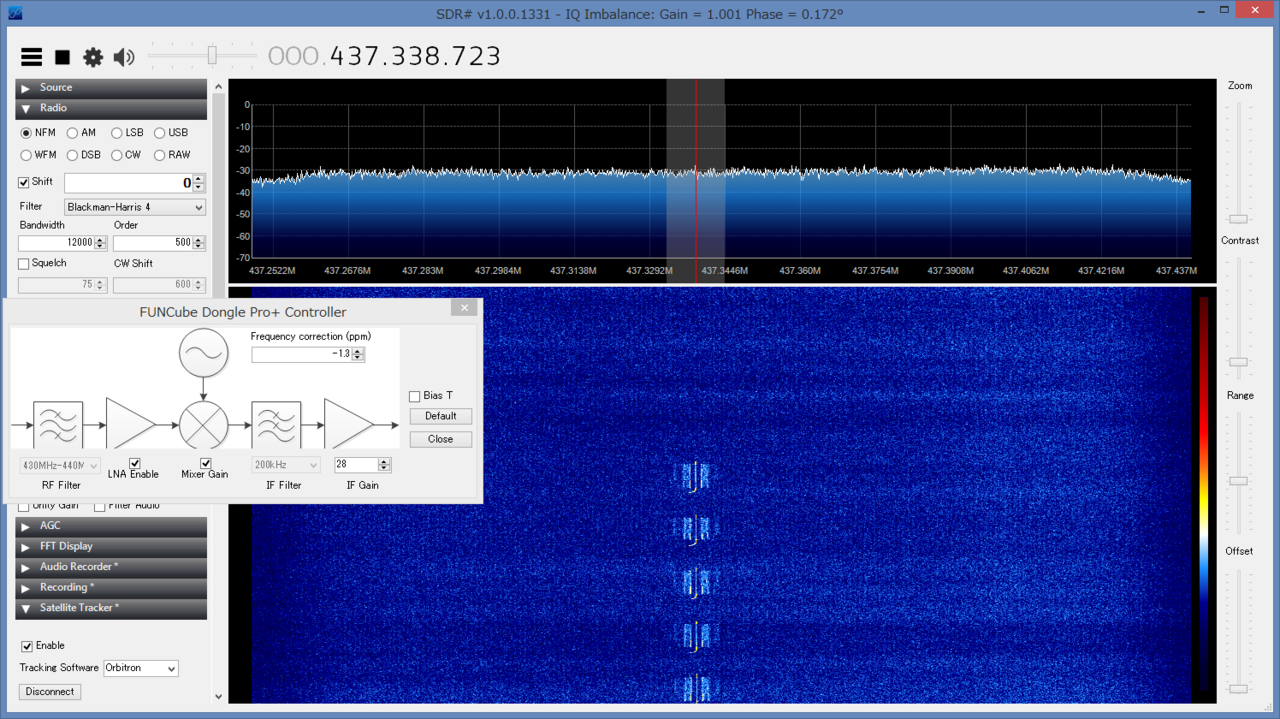The height and width of the screenshot is (719, 1280).
Task: Click the Close button in the controller
Action: [441, 439]
